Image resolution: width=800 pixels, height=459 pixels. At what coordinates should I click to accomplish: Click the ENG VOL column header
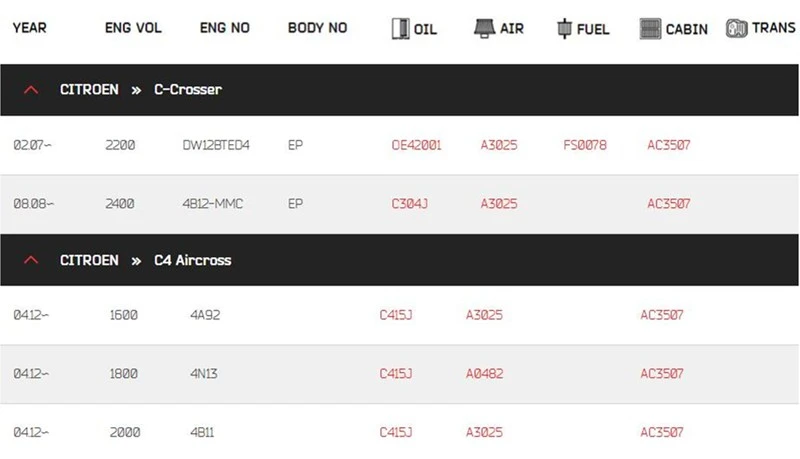[133, 28]
